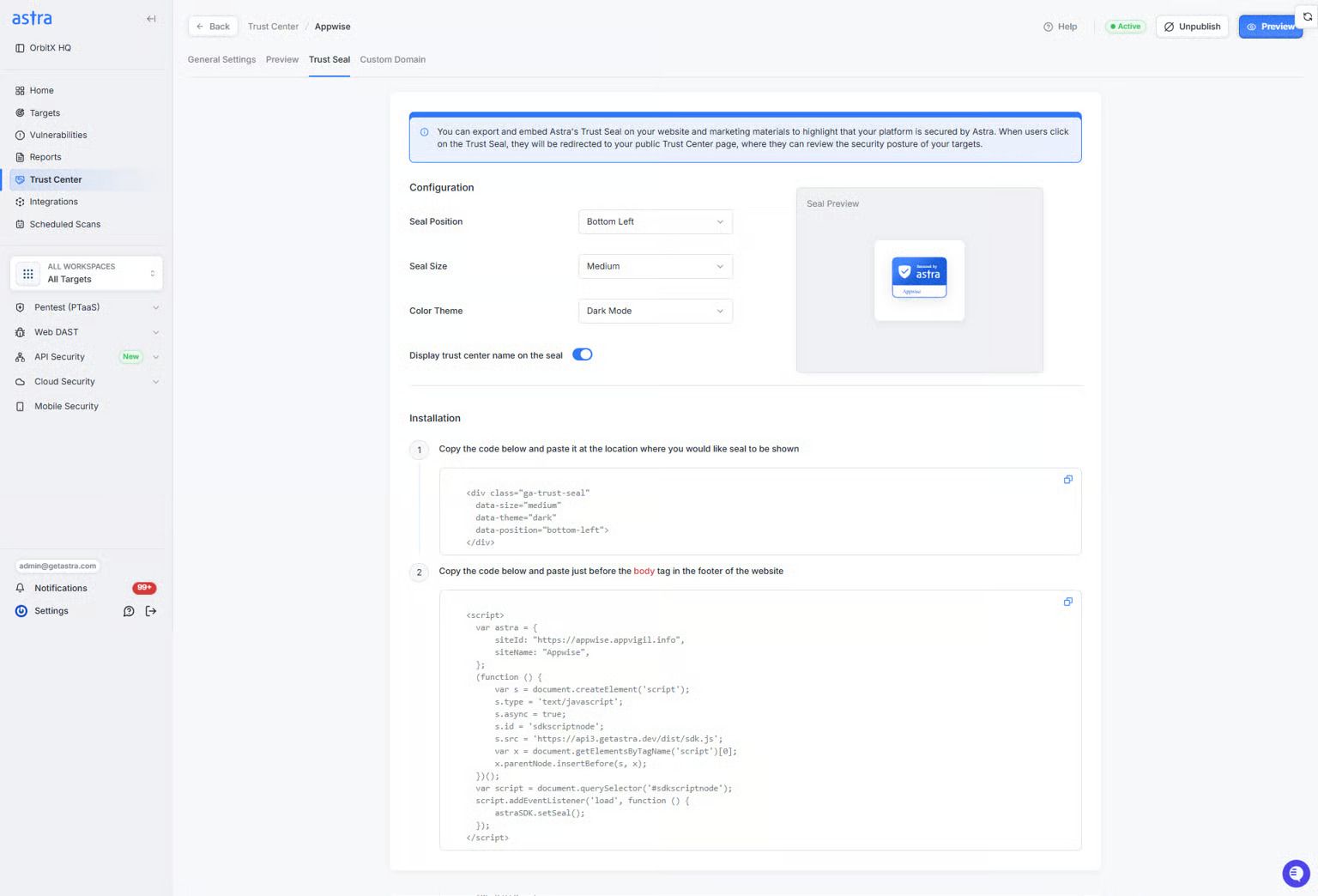The image size is (1318, 896).
Task: Copy the div trust-seal code snippet
Action: coord(1067,480)
